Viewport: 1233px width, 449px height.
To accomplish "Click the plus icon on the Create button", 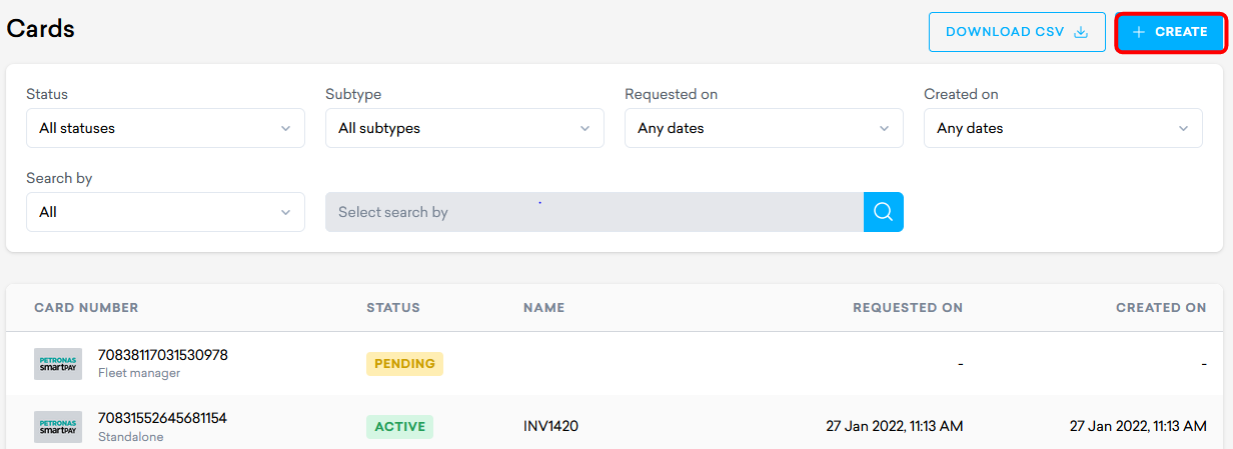I will coord(1138,32).
